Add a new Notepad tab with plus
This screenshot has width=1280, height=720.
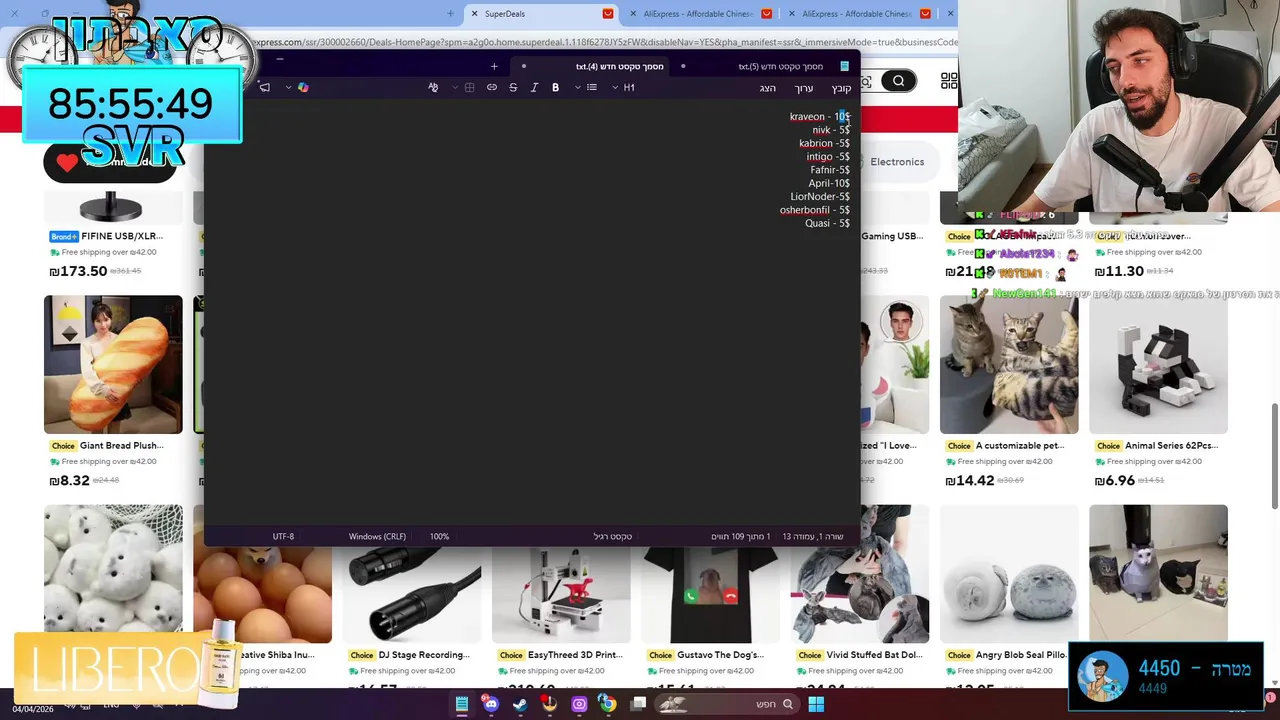click(494, 67)
